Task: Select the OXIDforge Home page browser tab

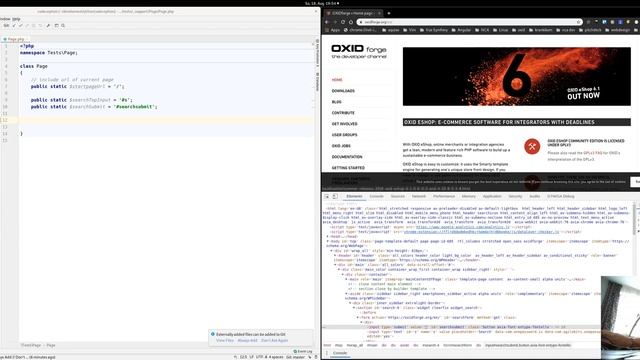Action: pos(353,13)
